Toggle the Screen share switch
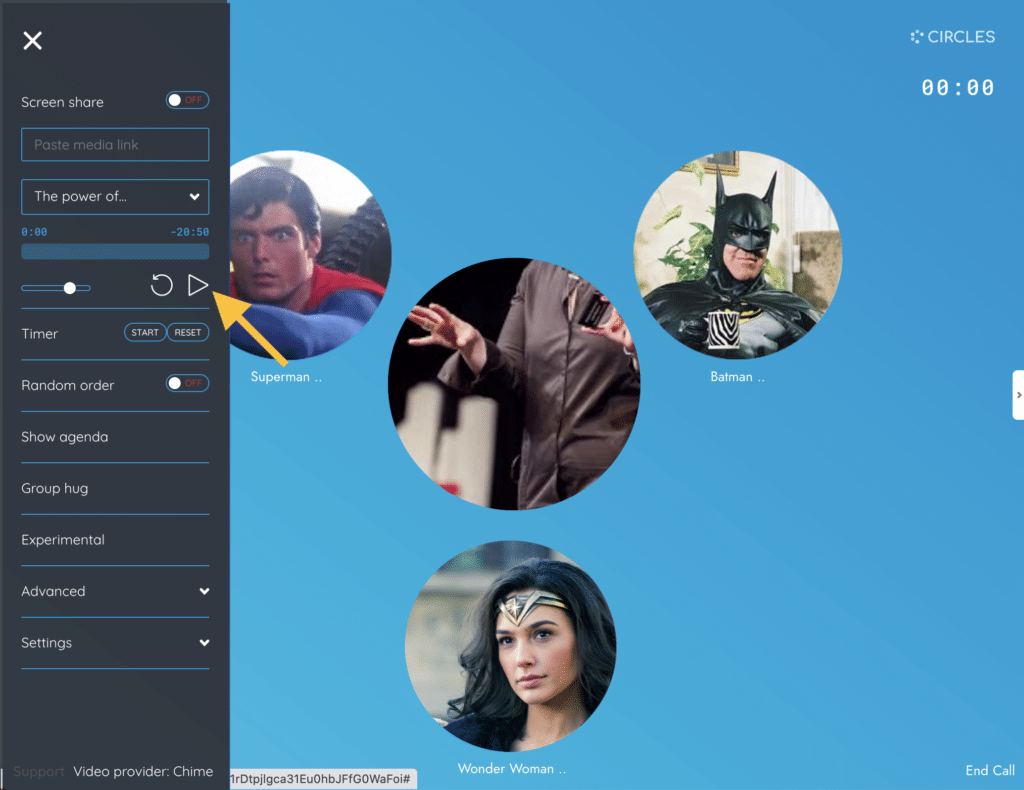The width and height of the screenshot is (1024, 790). (x=187, y=100)
